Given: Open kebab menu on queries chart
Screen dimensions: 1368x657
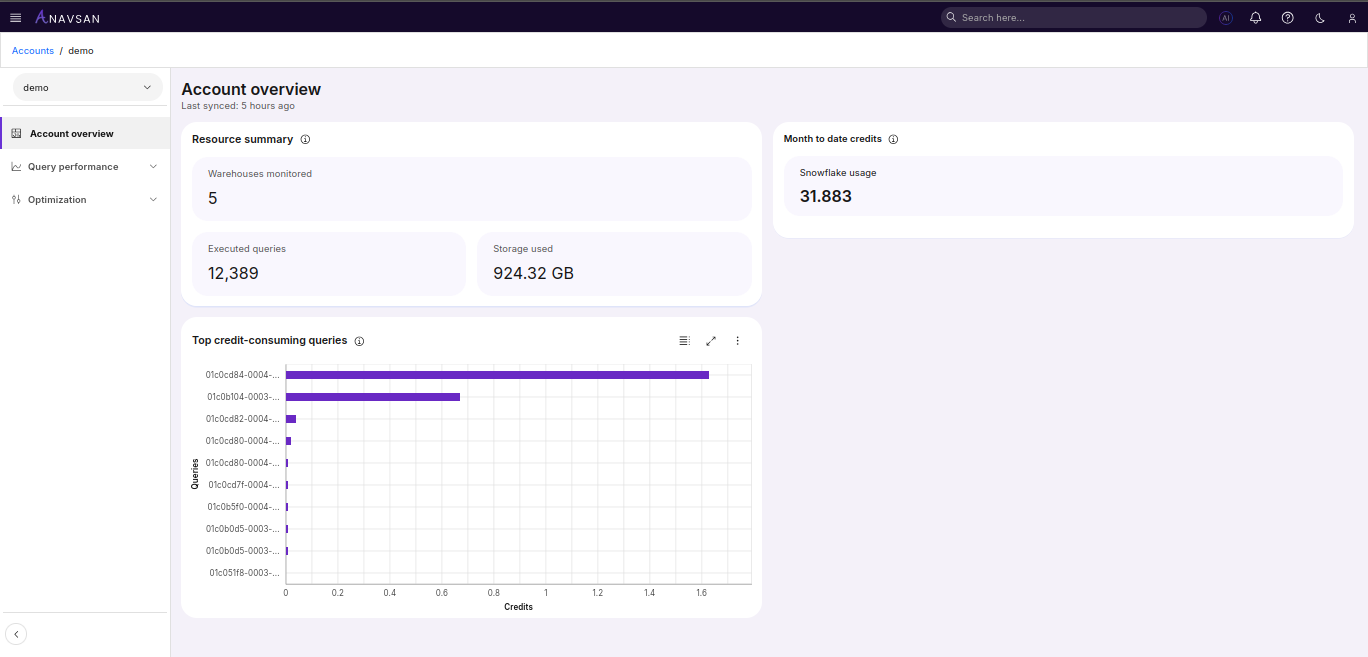Looking at the screenshot, I should tap(737, 341).
